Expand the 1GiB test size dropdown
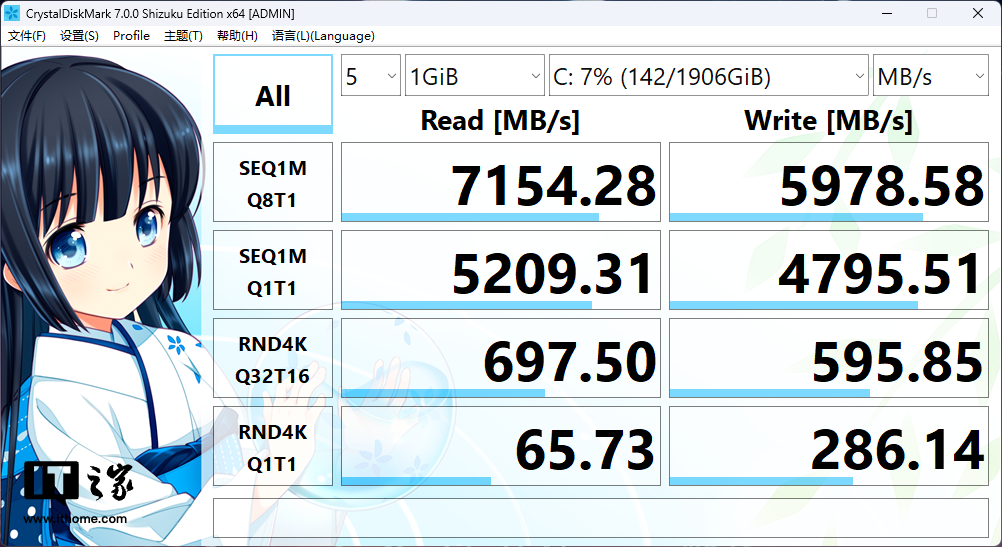This screenshot has height=547, width=1002. click(x=474, y=77)
